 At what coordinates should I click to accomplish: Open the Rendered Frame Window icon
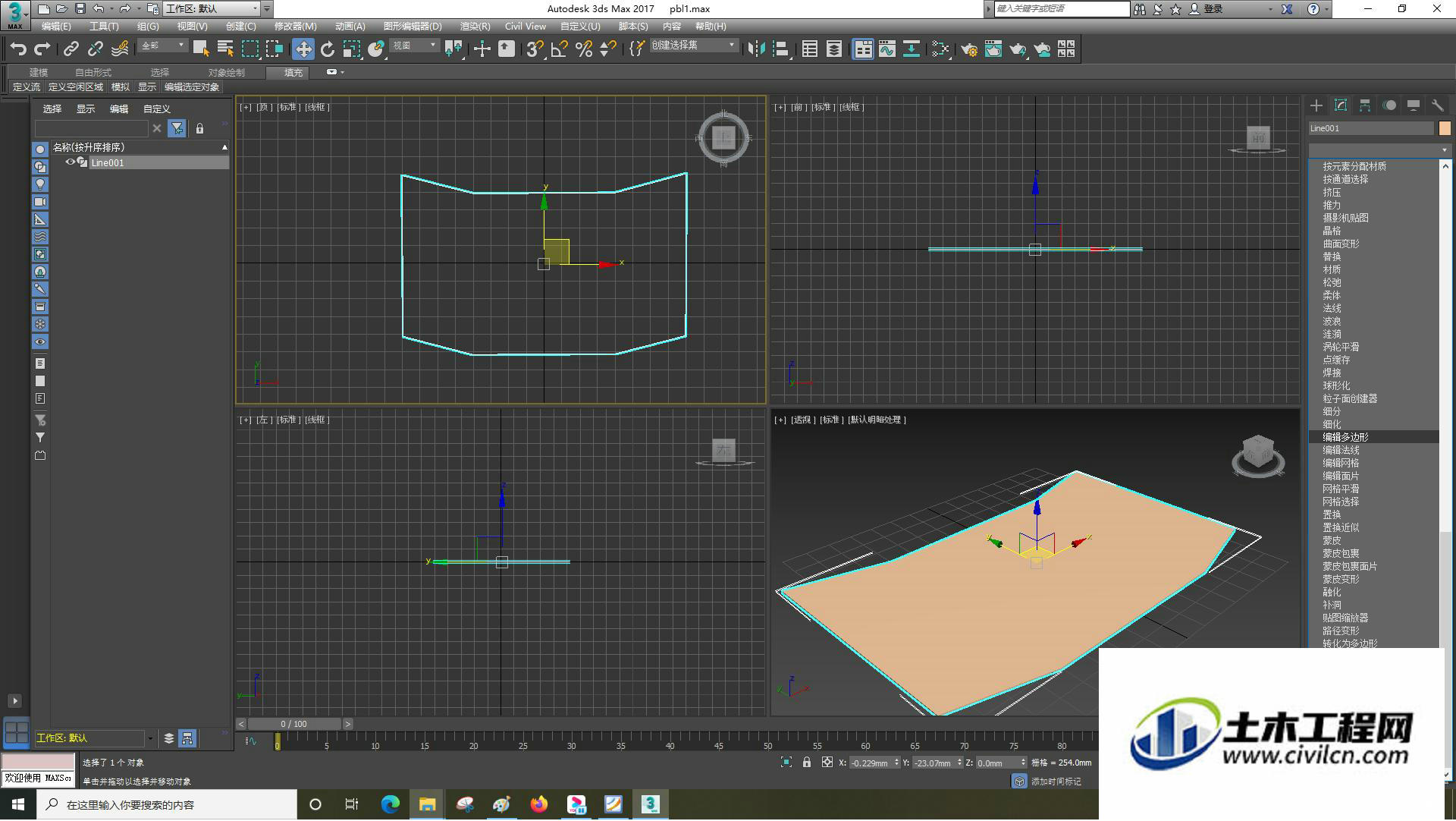(993, 49)
